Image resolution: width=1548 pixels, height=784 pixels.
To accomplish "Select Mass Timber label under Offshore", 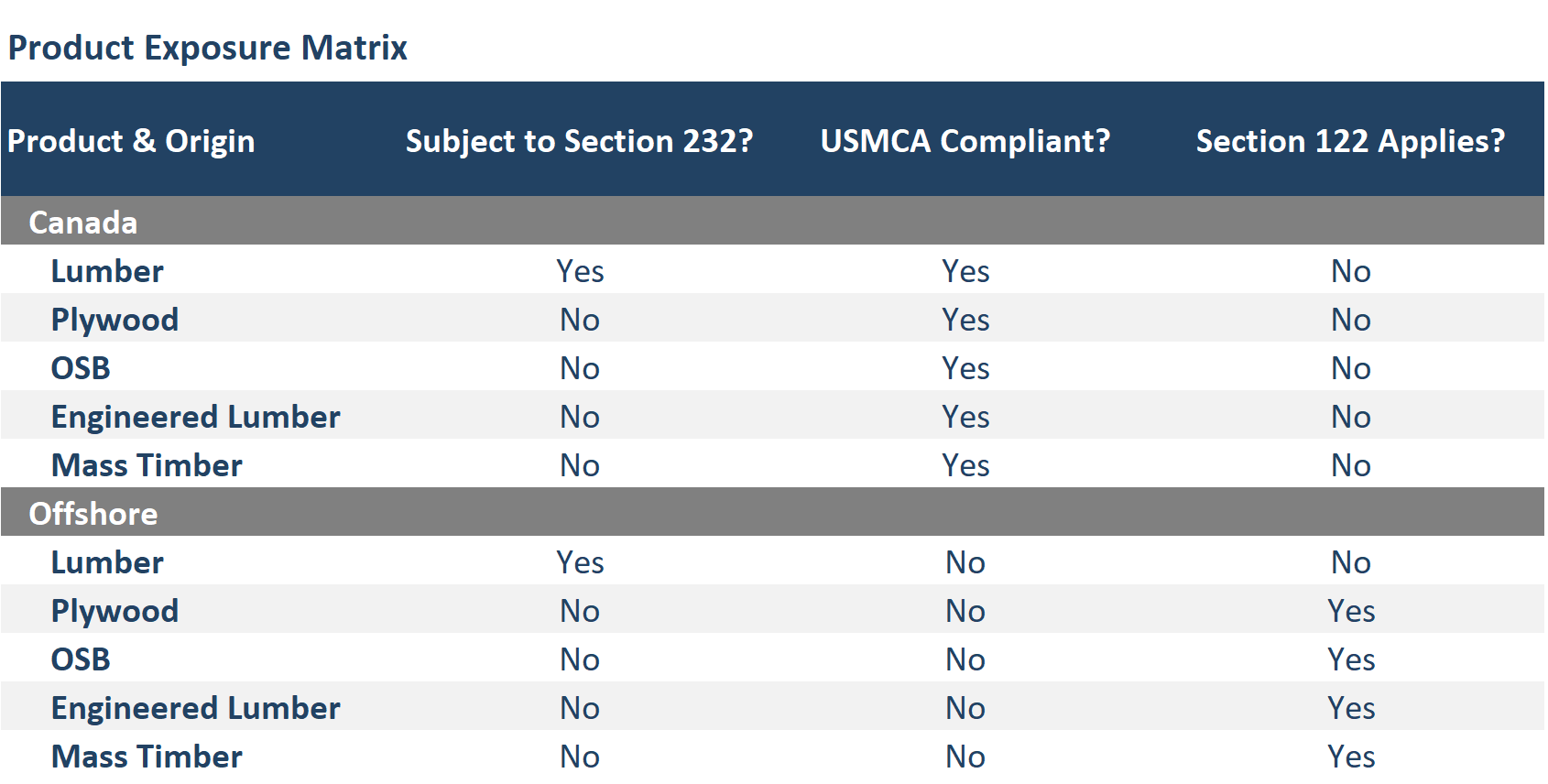I will 147,757.
